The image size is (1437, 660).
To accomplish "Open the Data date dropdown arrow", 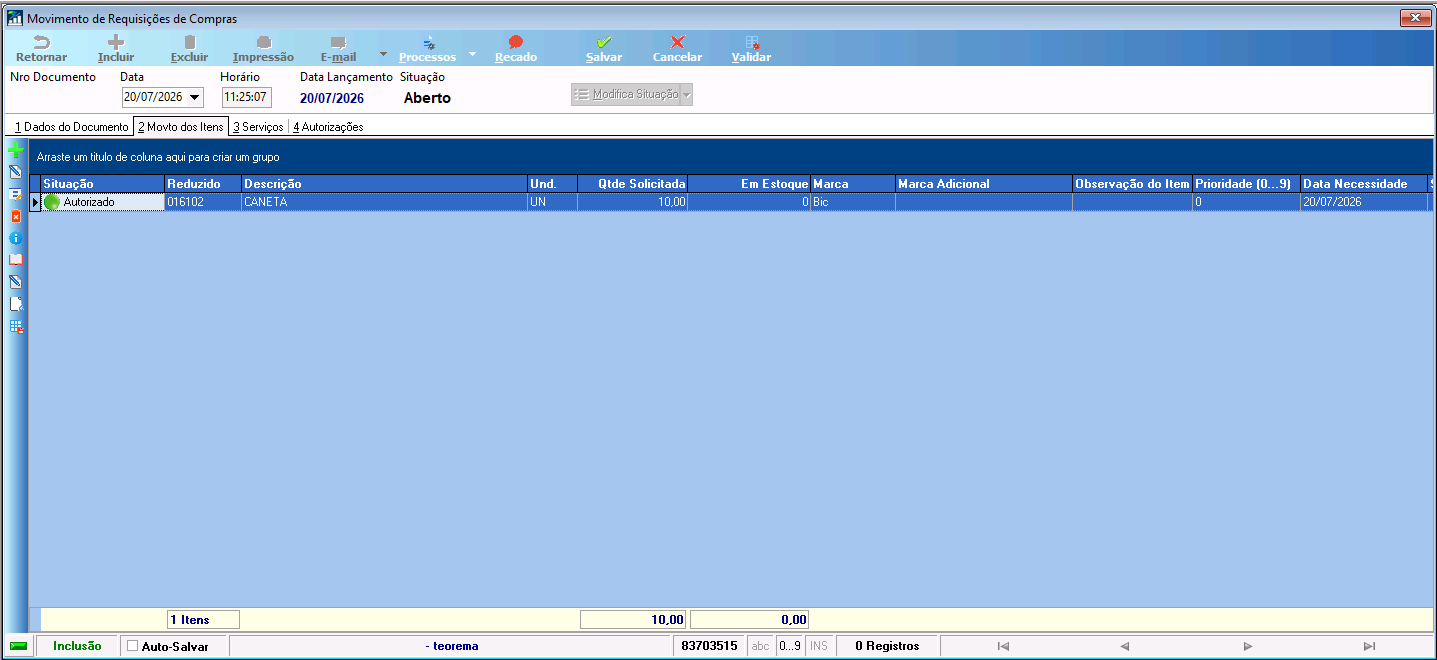I will pyautogui.click(x=194, y=98).
